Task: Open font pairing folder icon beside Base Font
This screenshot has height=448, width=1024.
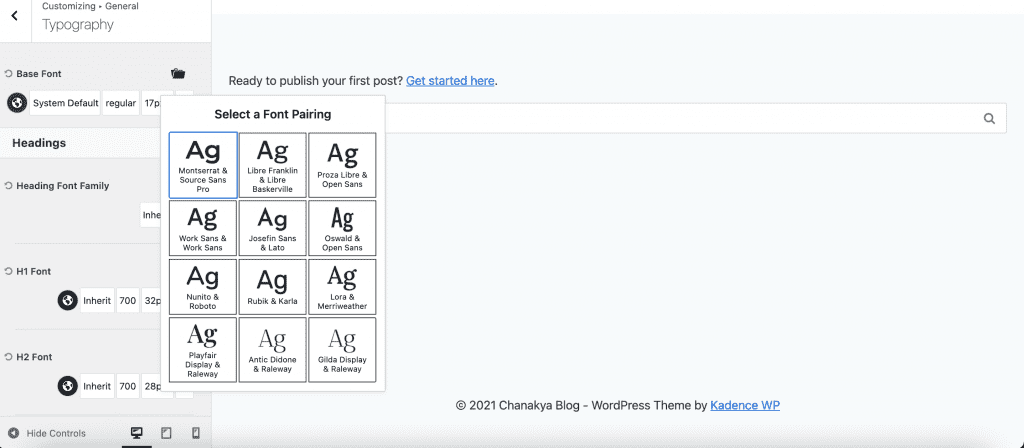Action: (178, 74)
